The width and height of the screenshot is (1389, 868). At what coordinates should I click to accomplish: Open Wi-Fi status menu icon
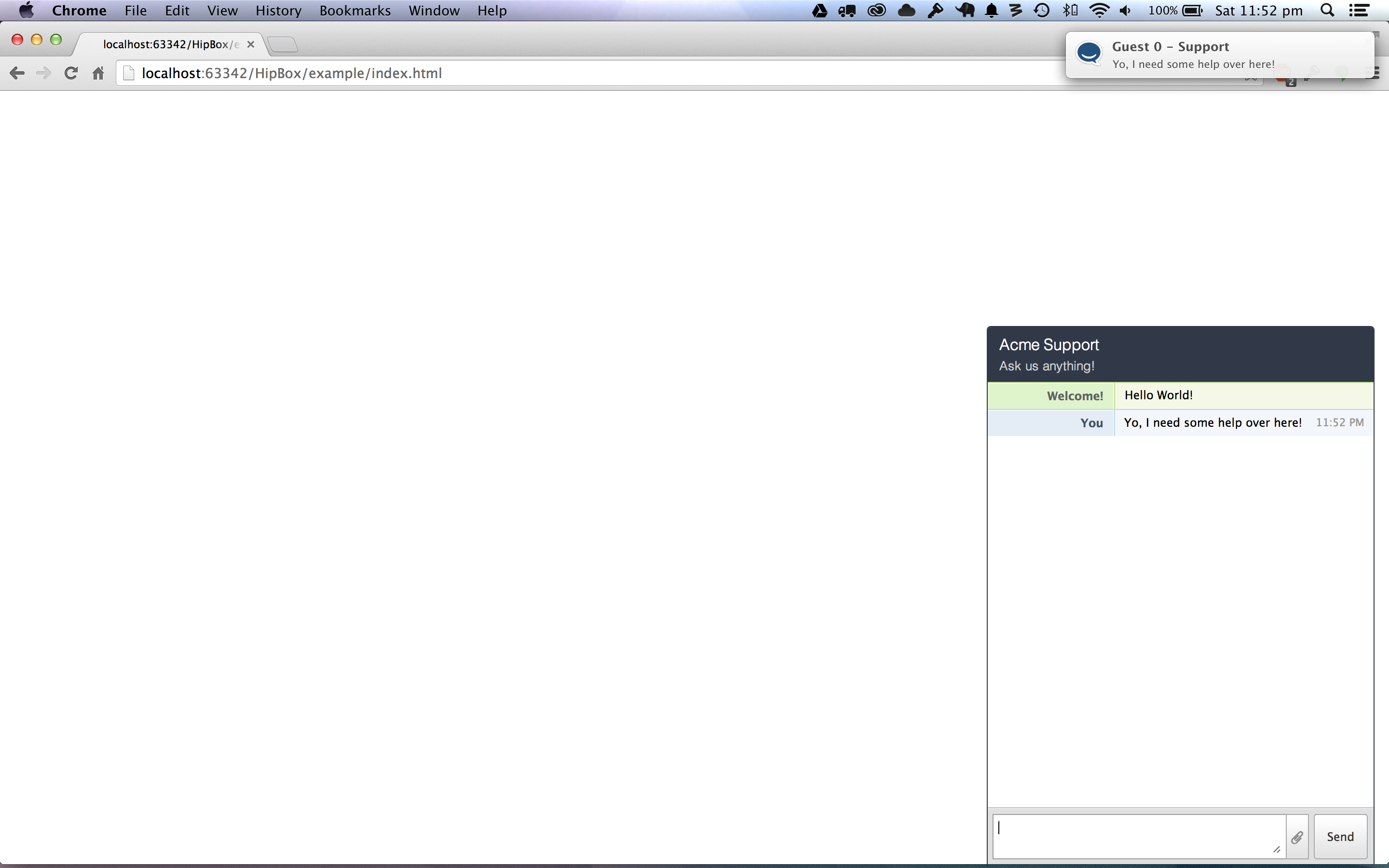coord(1099,10)
